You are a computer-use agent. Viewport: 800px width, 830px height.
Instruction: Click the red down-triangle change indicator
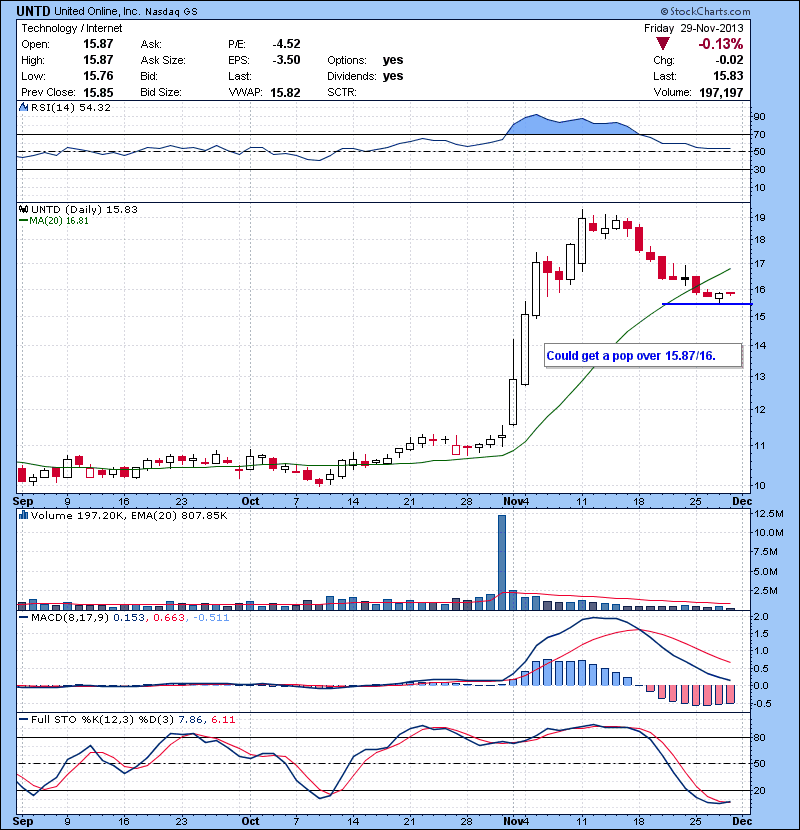point(662,44)
